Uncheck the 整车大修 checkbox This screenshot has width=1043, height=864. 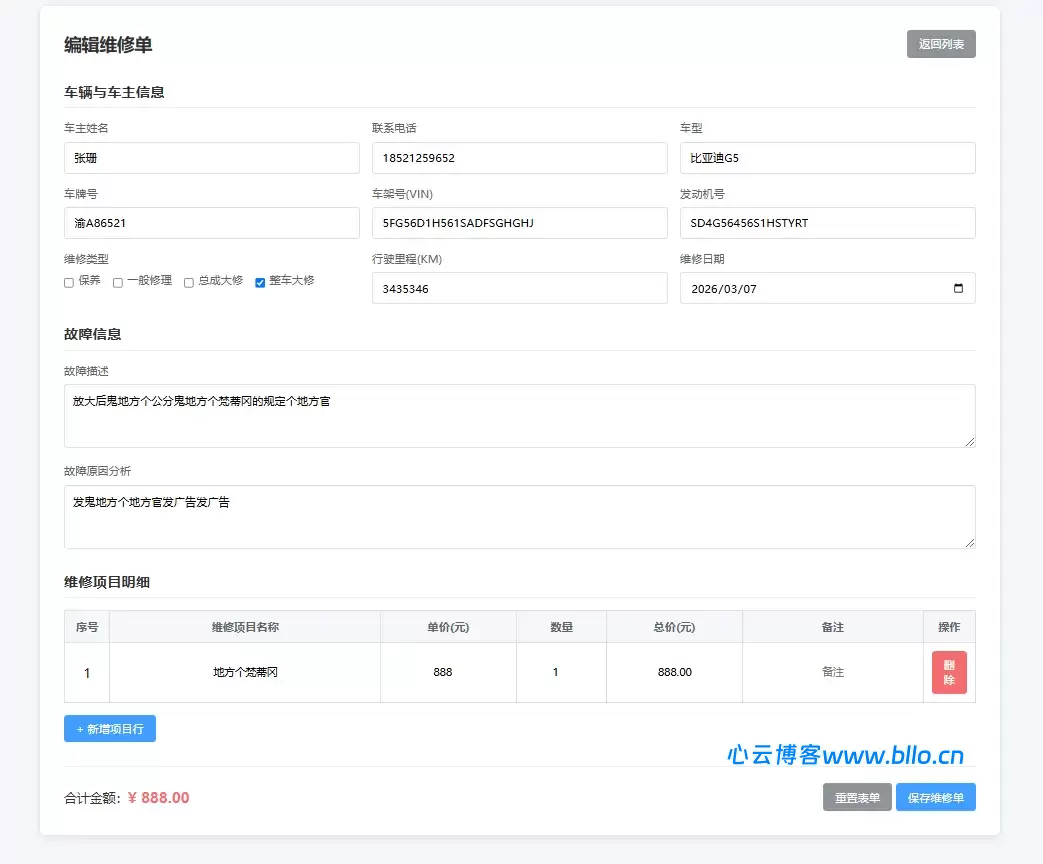(x=260, y=283)
